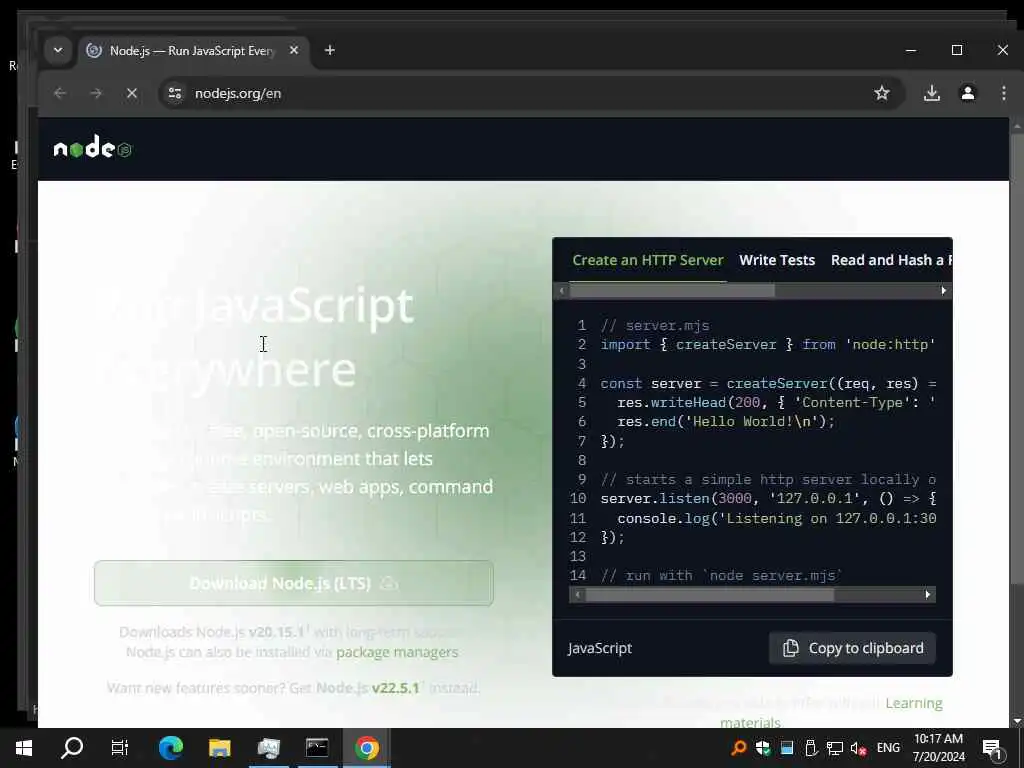Switch to Read and Hash a File tab
The height and width of the screenshot is (768, 1024).
point(891,260)
